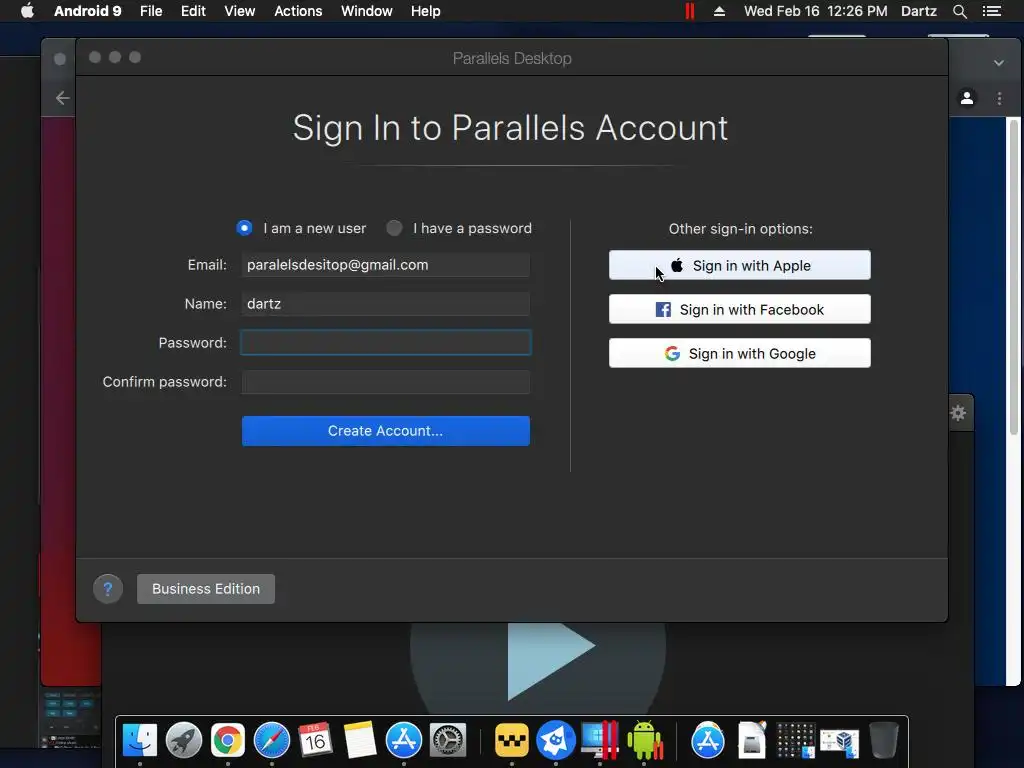Open the yellow taxi app in dock

(511, 741)
